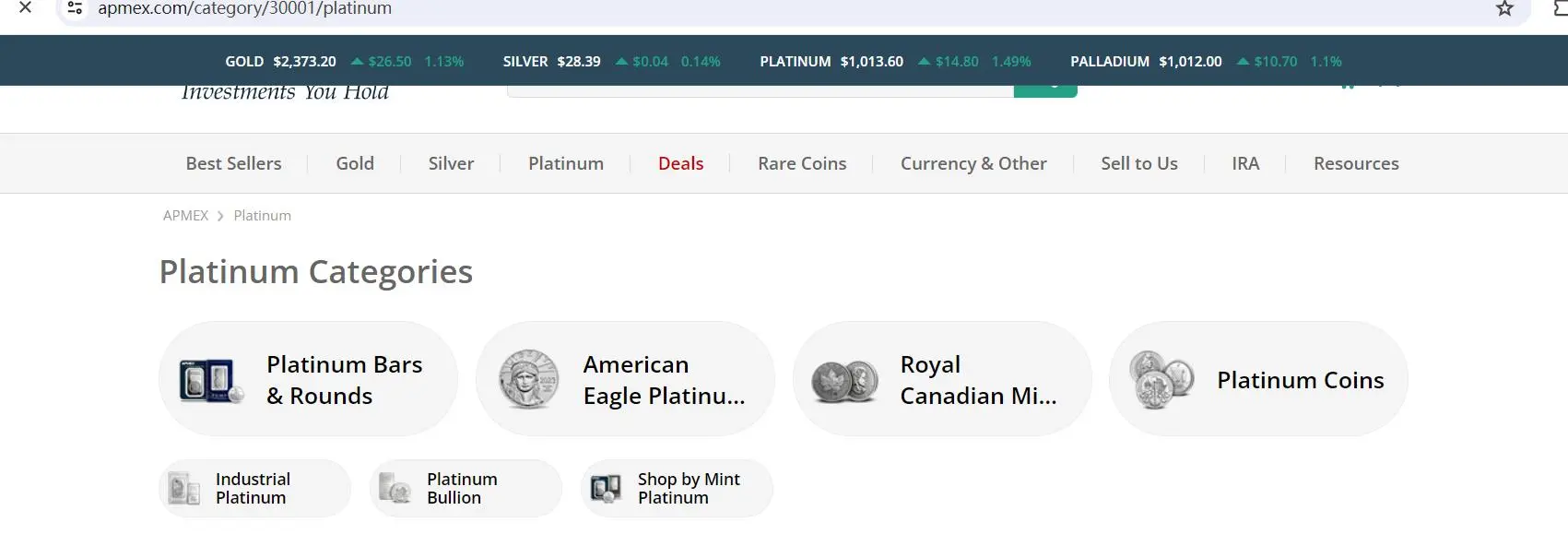Open Industrial Platinum category icon

[x=184, y=488]
